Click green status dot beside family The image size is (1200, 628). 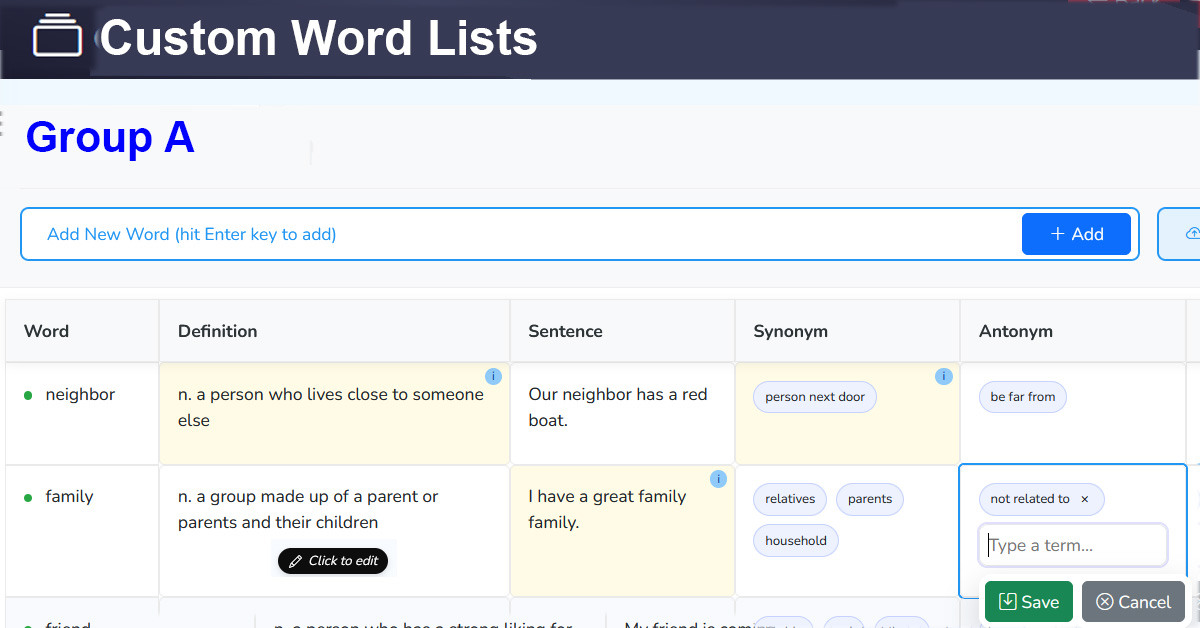click(28, 497)
